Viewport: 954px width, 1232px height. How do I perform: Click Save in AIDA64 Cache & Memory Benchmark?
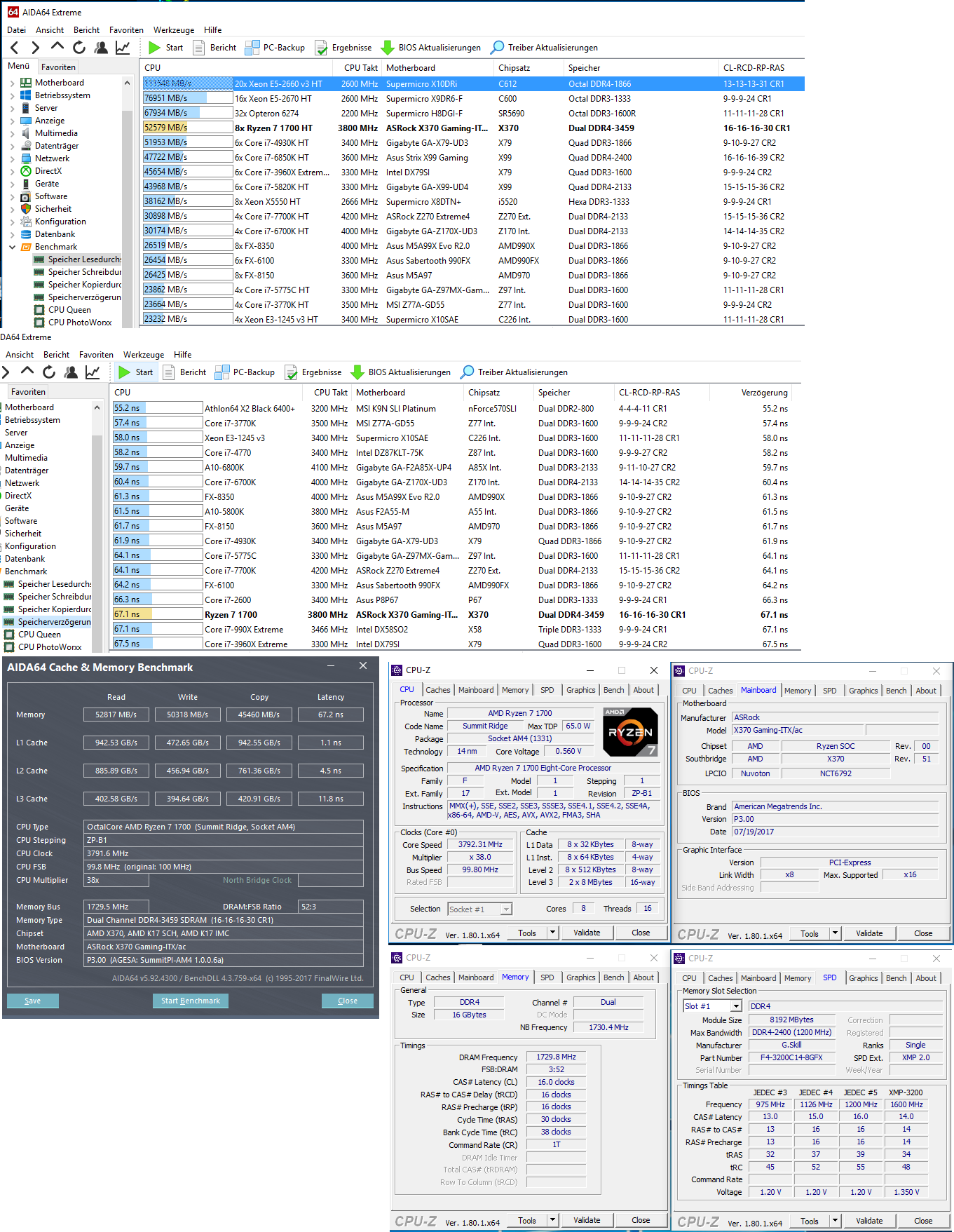(33, 1001)
